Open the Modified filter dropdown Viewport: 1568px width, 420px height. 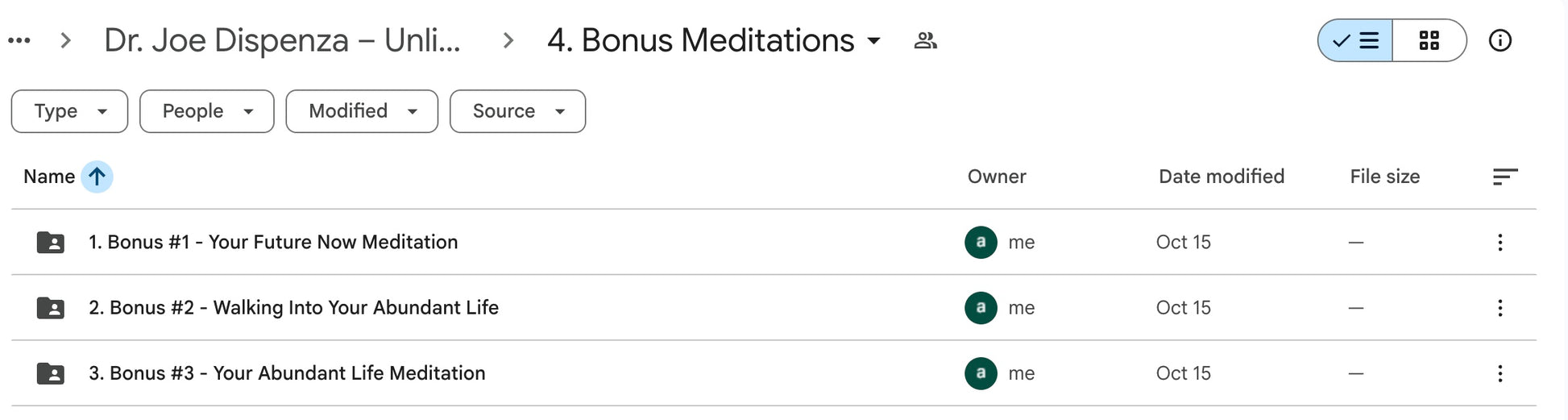coord(362,111)
